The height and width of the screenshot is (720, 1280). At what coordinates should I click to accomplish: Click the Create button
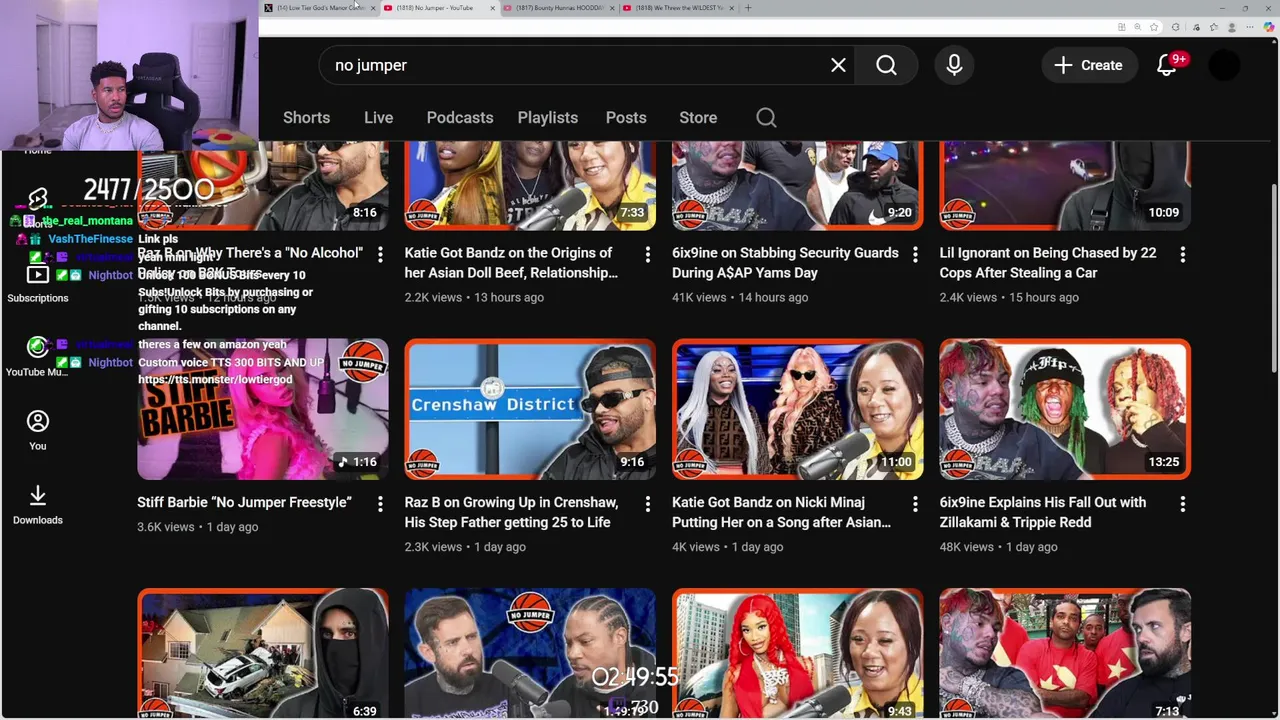pos(1088,65)
